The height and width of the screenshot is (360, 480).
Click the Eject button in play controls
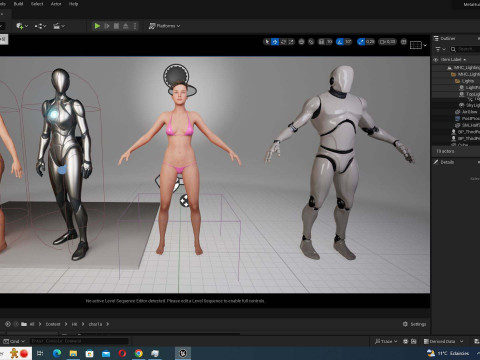(x=126, y=26)
